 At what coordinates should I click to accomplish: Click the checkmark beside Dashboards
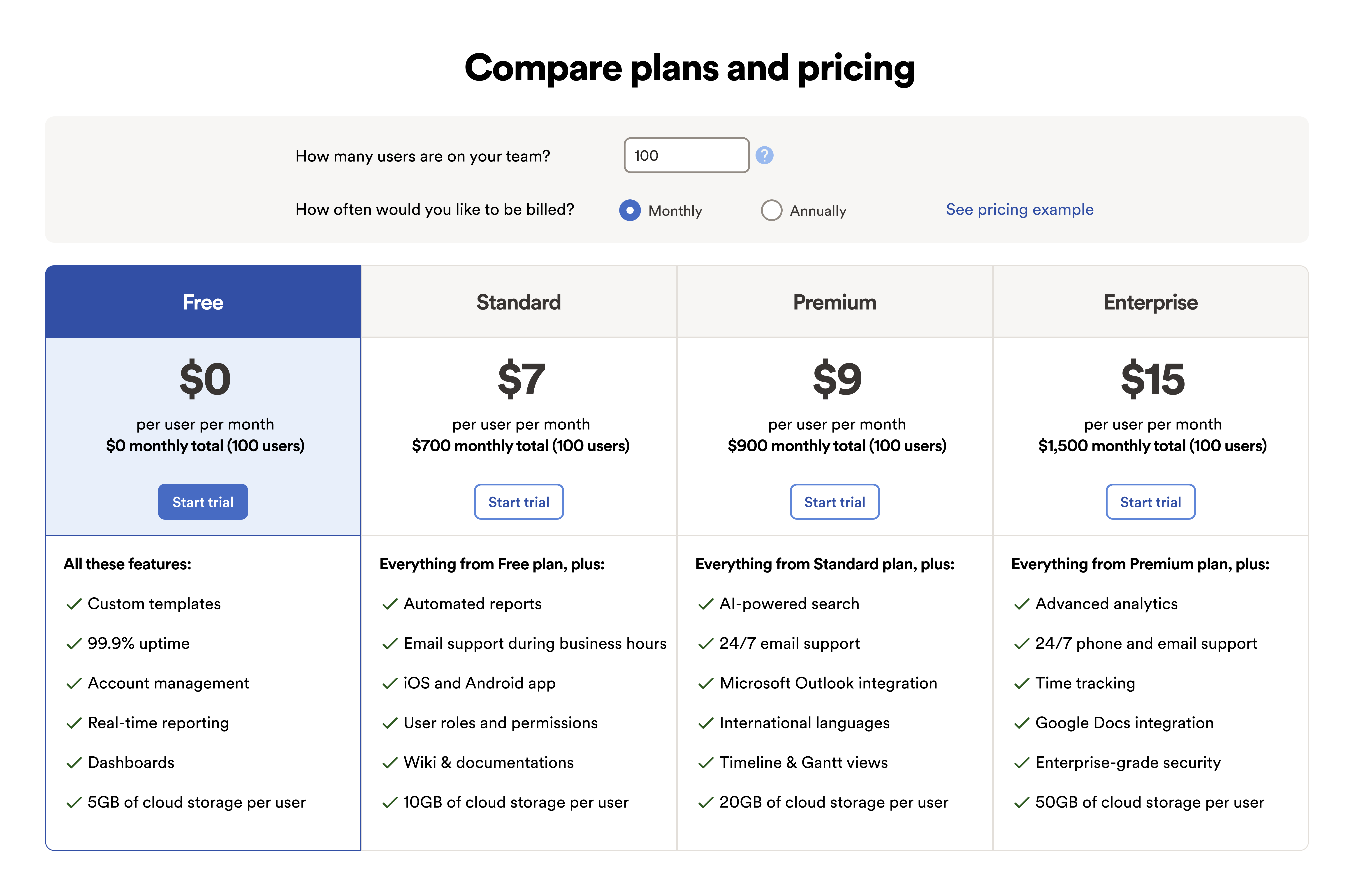pyautogui.click(x=74, y=762)
